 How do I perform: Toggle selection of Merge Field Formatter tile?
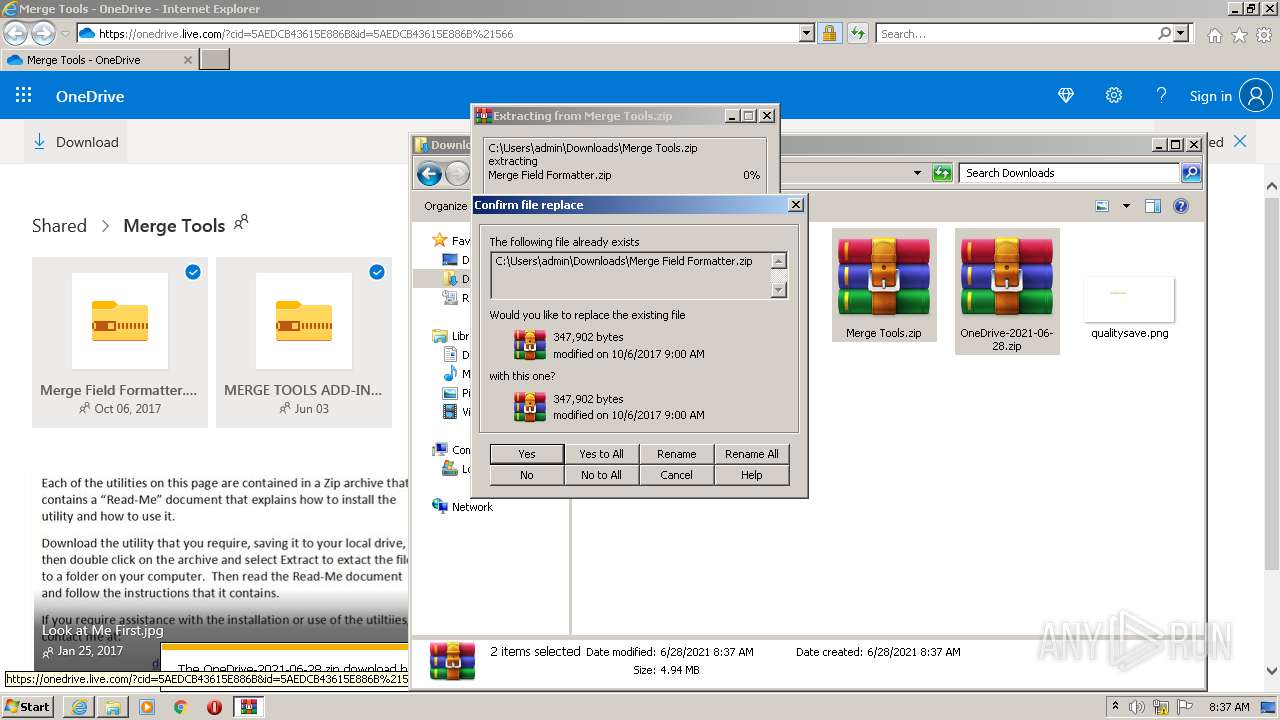tap(193, 272)
